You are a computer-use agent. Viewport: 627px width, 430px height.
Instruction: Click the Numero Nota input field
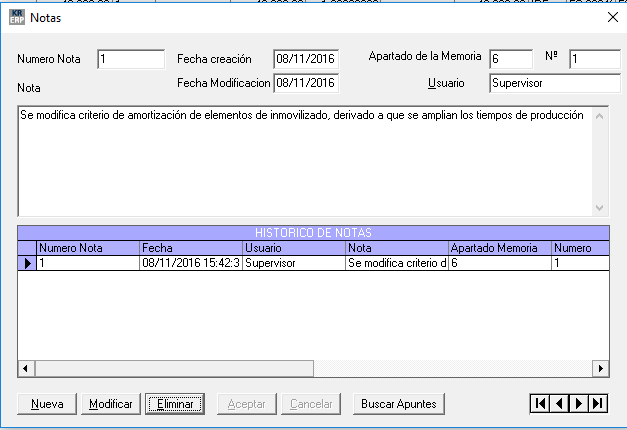[x=131, y=59]
